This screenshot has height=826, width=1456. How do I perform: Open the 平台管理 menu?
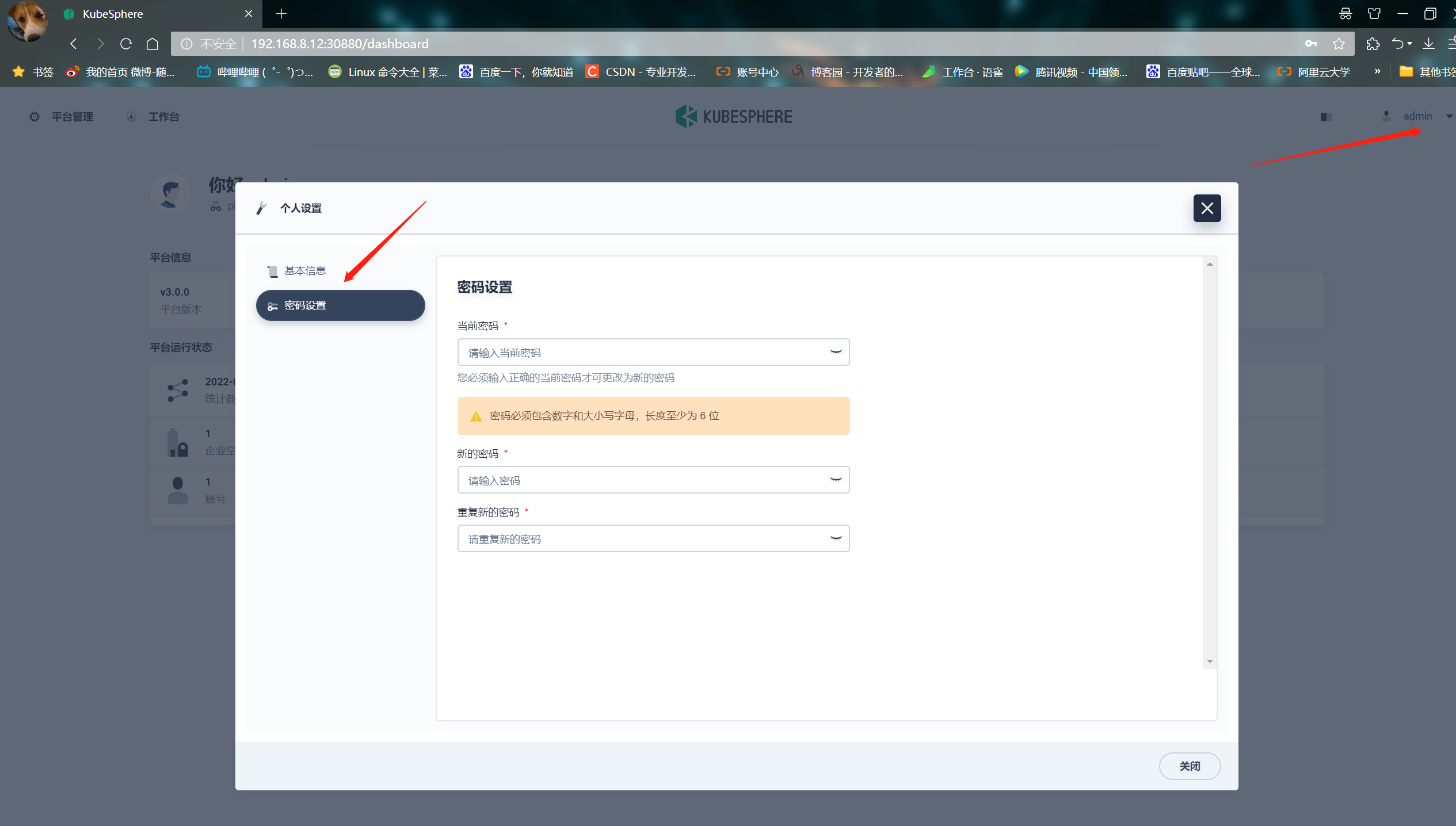click(62, 117)
